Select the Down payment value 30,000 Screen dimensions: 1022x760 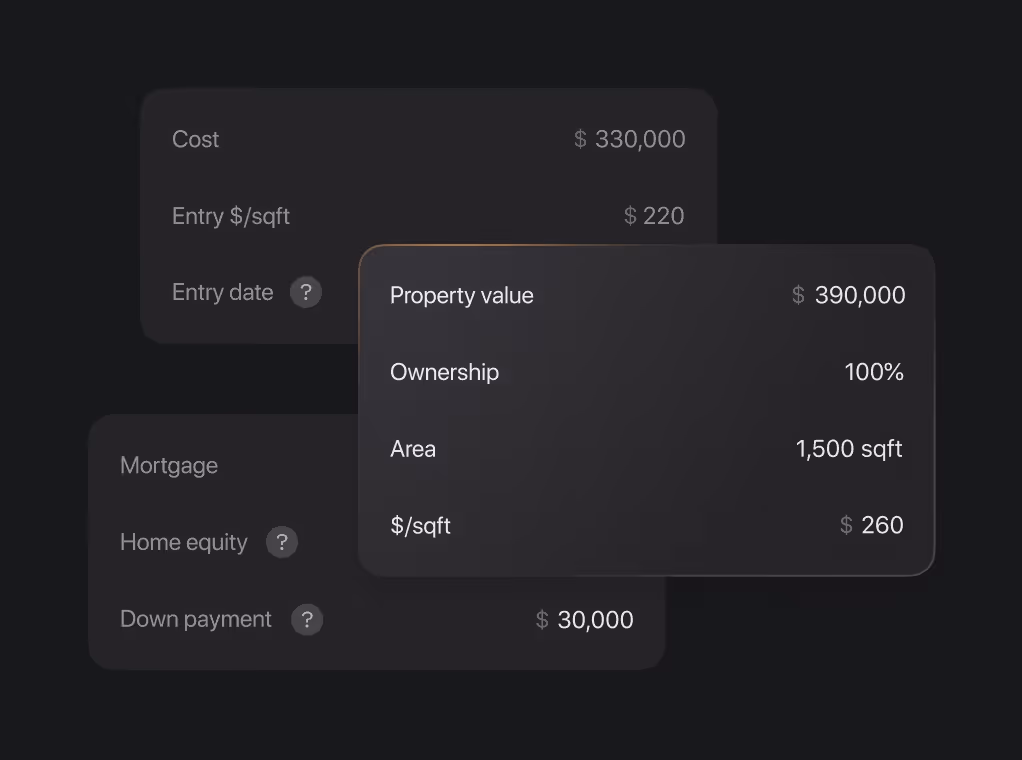(595, 619)
